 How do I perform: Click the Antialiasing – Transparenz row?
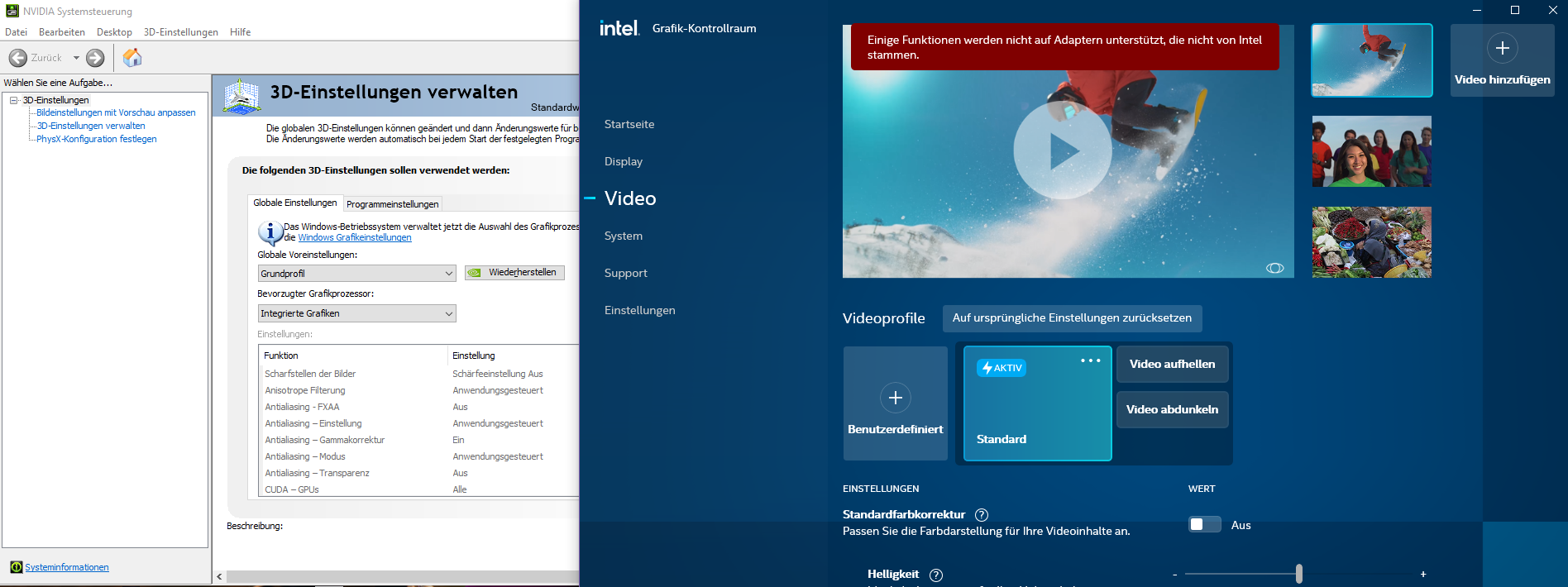419,473
